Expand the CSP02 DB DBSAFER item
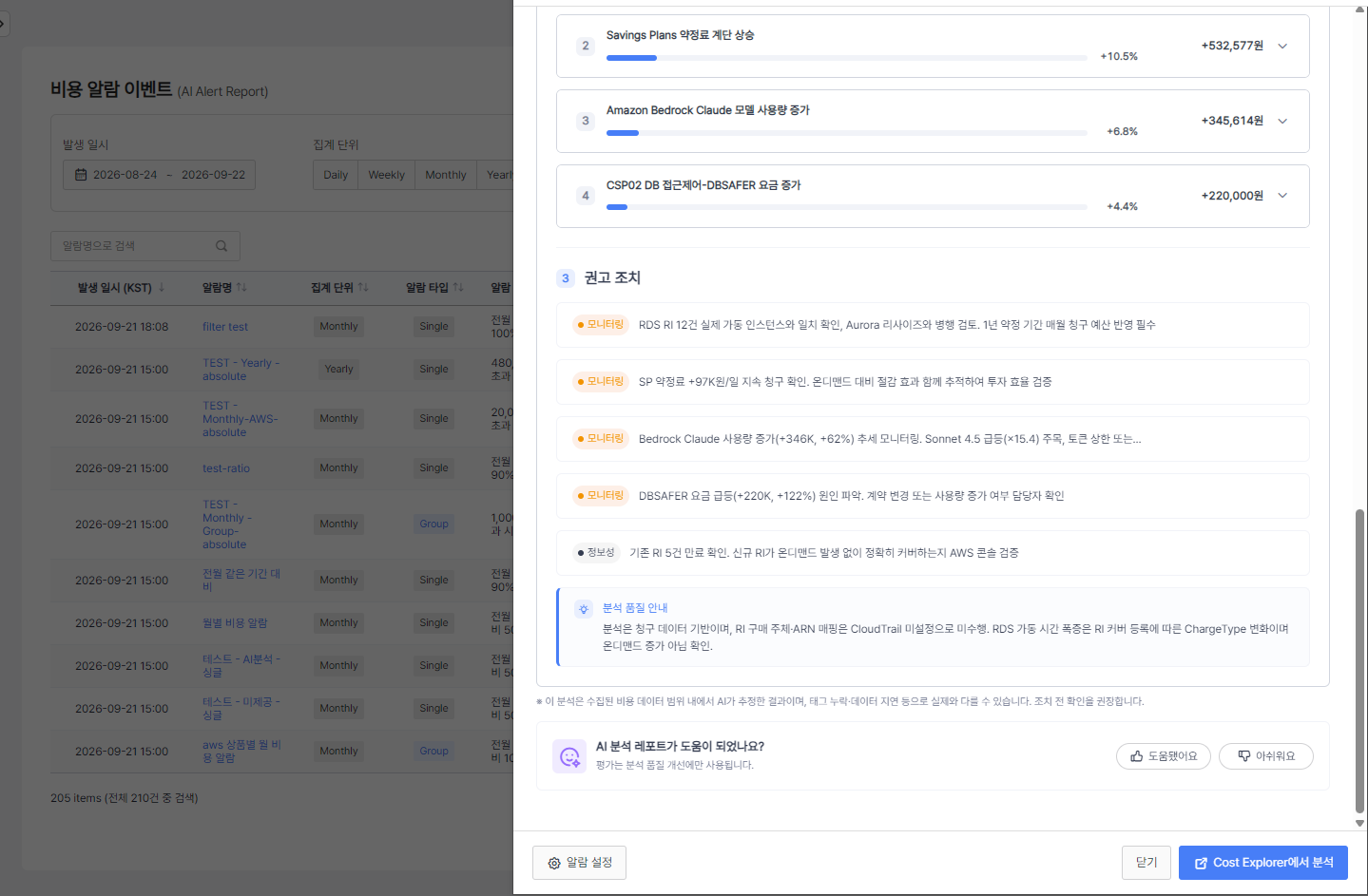The width and height of the screenshot is (1368, 896). click(x=1282, y=196)
